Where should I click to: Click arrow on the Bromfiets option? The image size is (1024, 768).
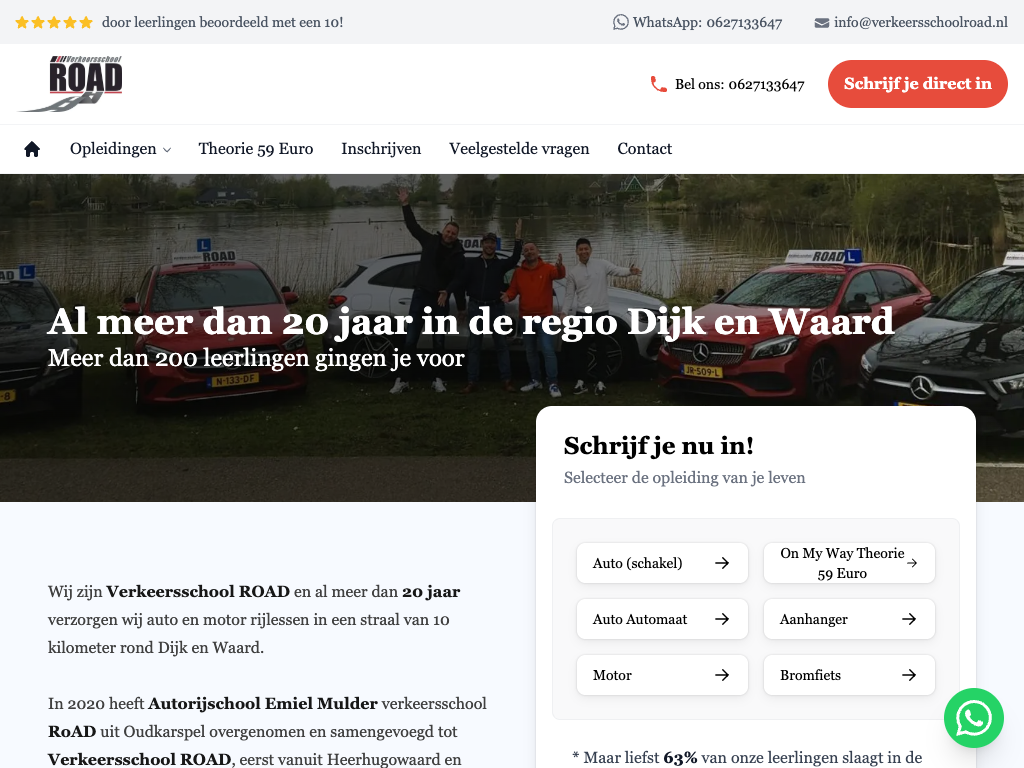[x=909, y=675]
